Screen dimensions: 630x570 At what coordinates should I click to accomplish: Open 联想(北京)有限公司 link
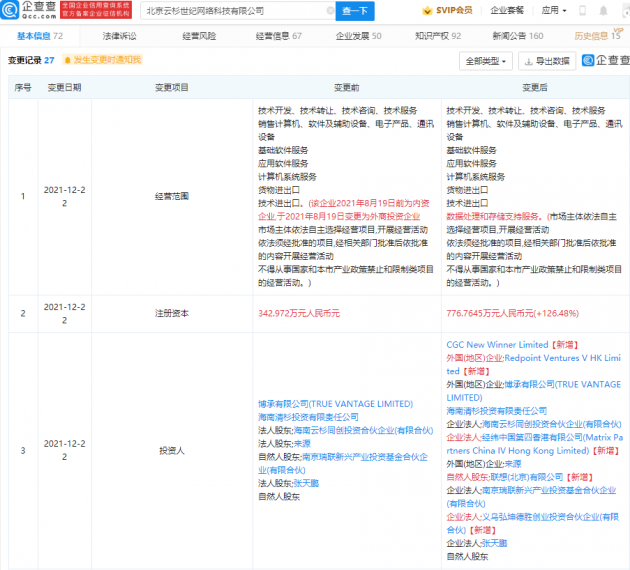click(527, 477)
